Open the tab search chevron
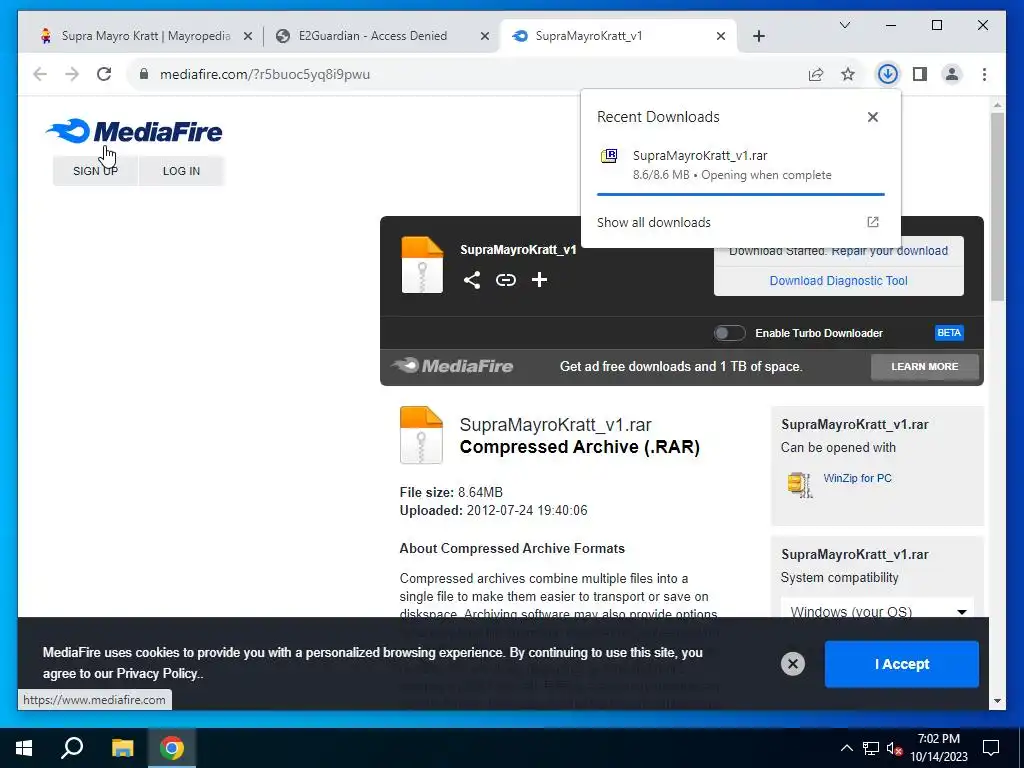 point(844,25)
